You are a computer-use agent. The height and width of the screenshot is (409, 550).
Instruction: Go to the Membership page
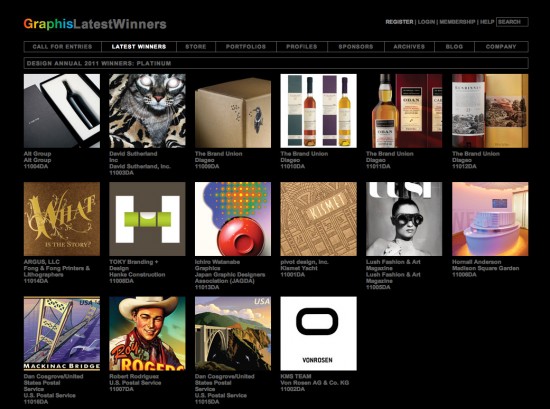pyautogui.click(x=457, y=22)
